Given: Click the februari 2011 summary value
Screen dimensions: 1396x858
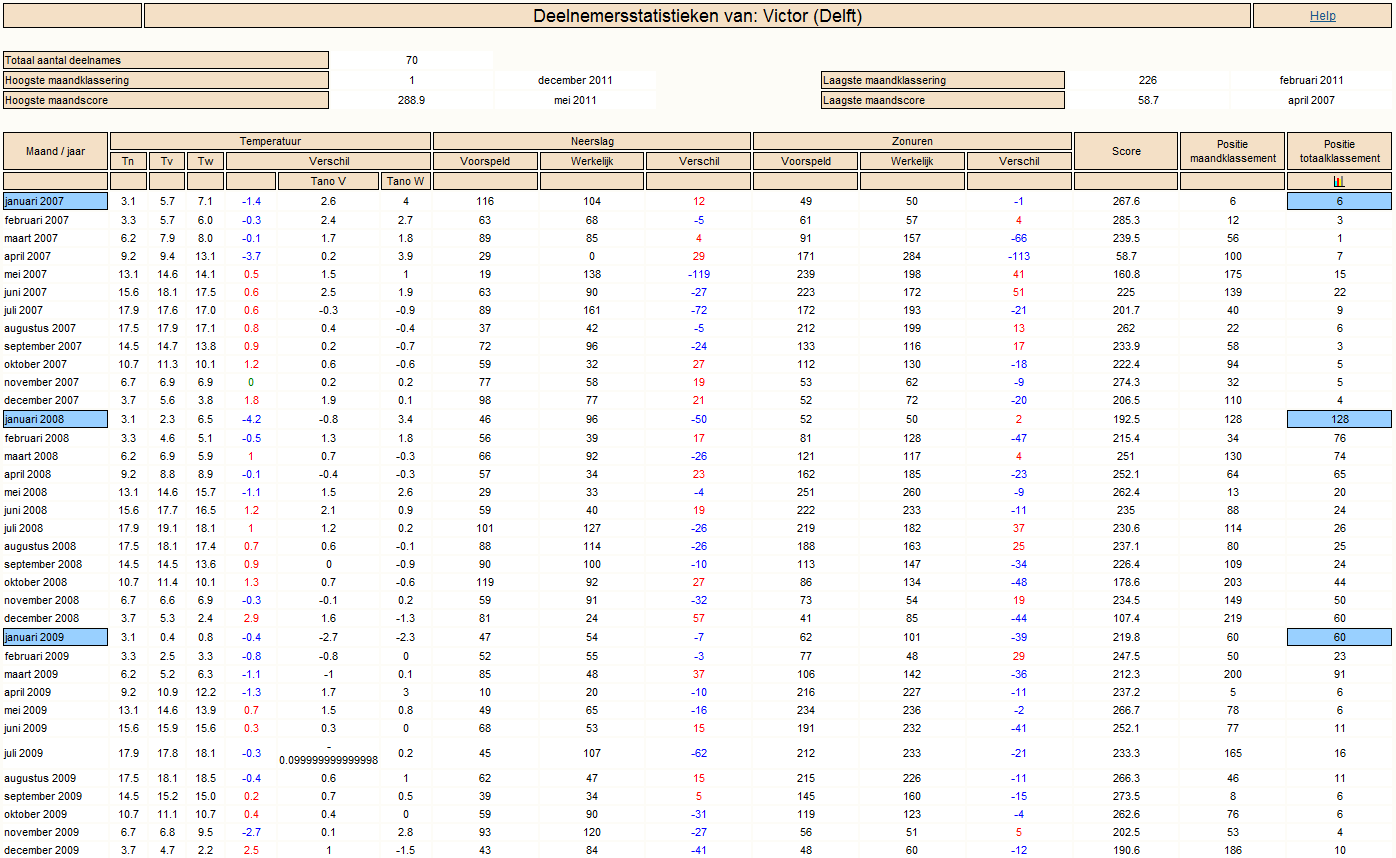Looking at the screenshot, I should pyautogui.click(x=1311, y=80).
